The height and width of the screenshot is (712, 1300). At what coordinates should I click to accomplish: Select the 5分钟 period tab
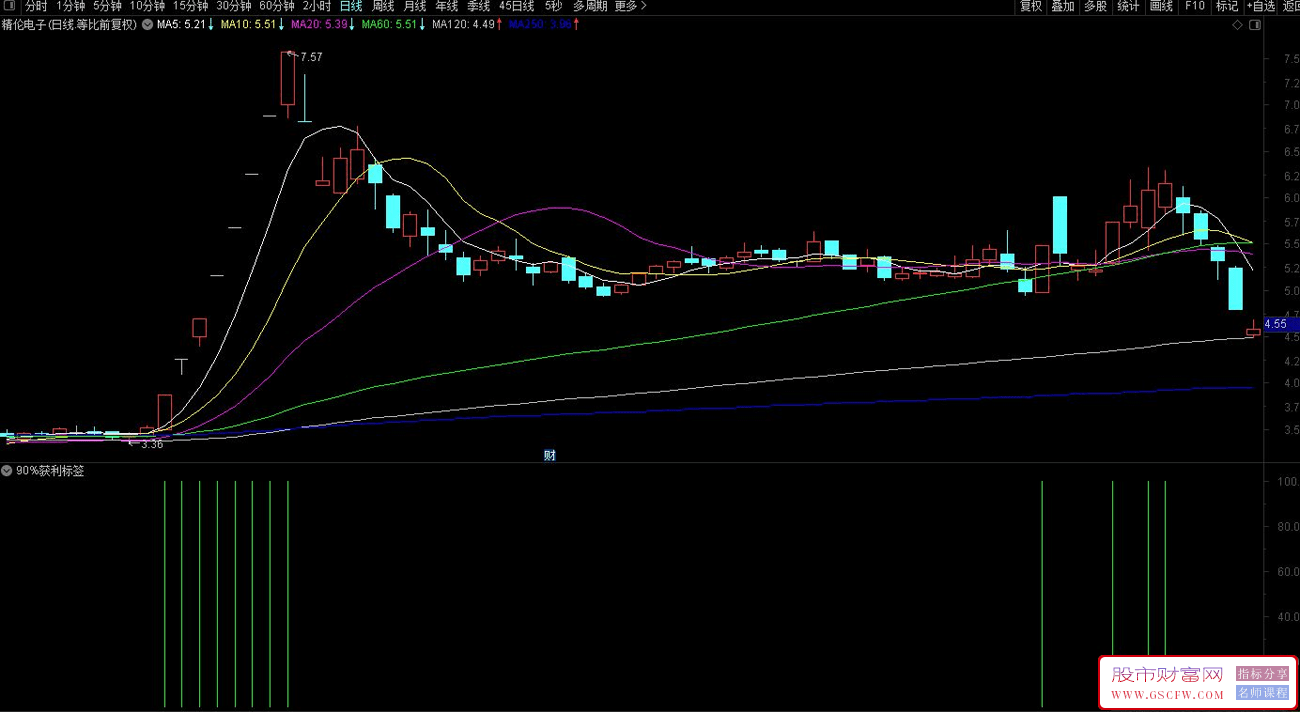108,6
